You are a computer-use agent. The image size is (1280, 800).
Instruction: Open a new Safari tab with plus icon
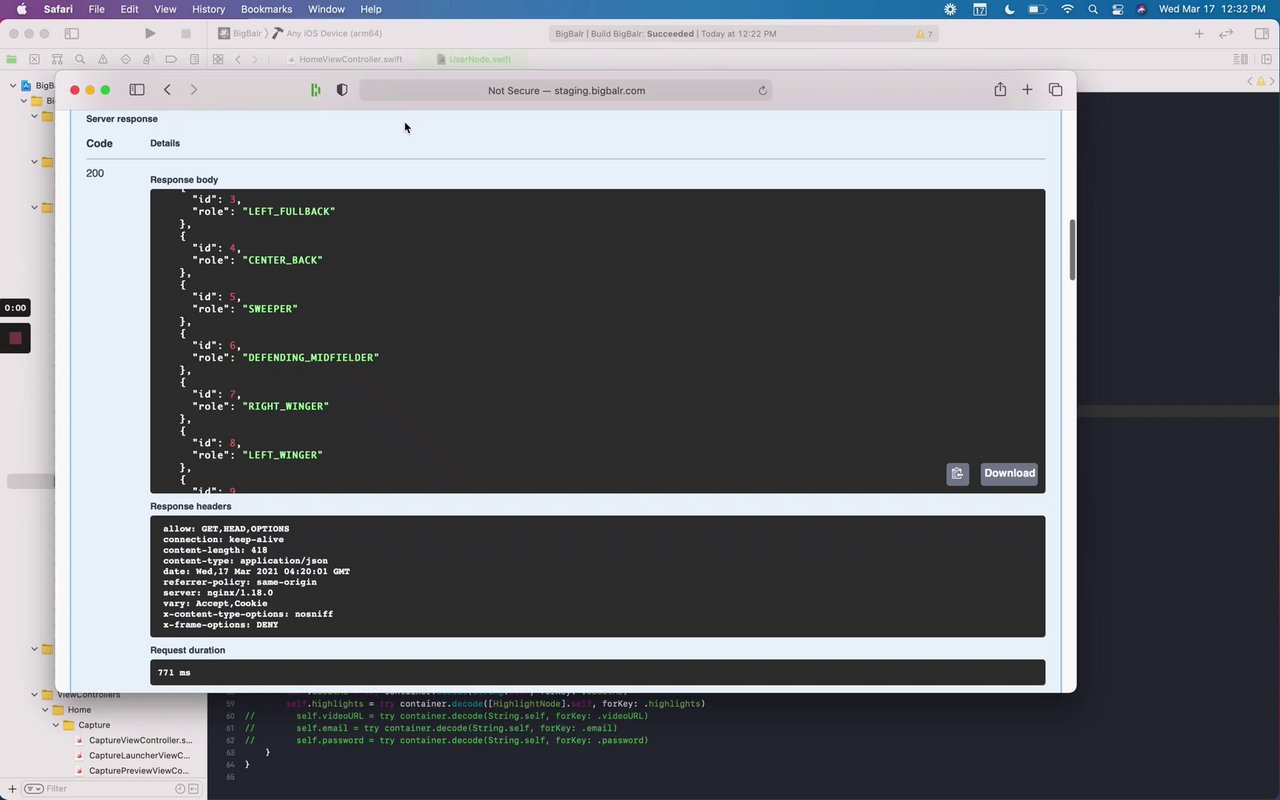pos(1027,90)
